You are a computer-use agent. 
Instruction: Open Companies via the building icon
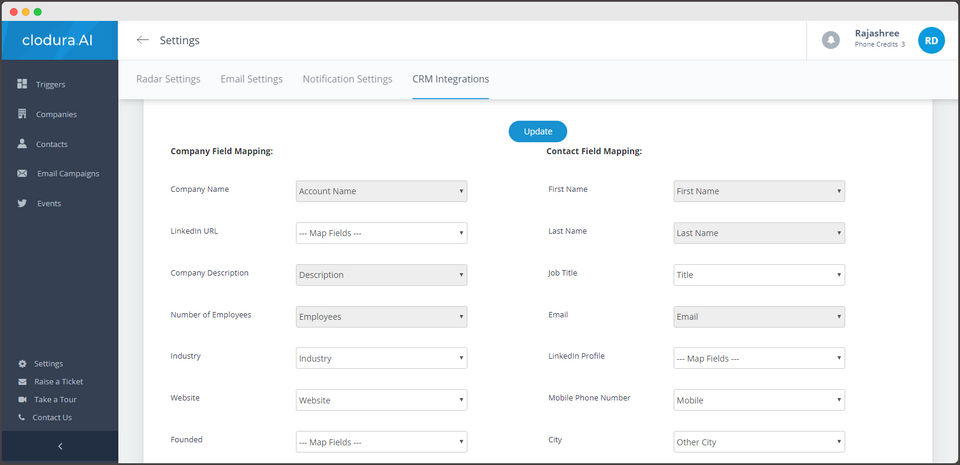click(x=22, y=114)
